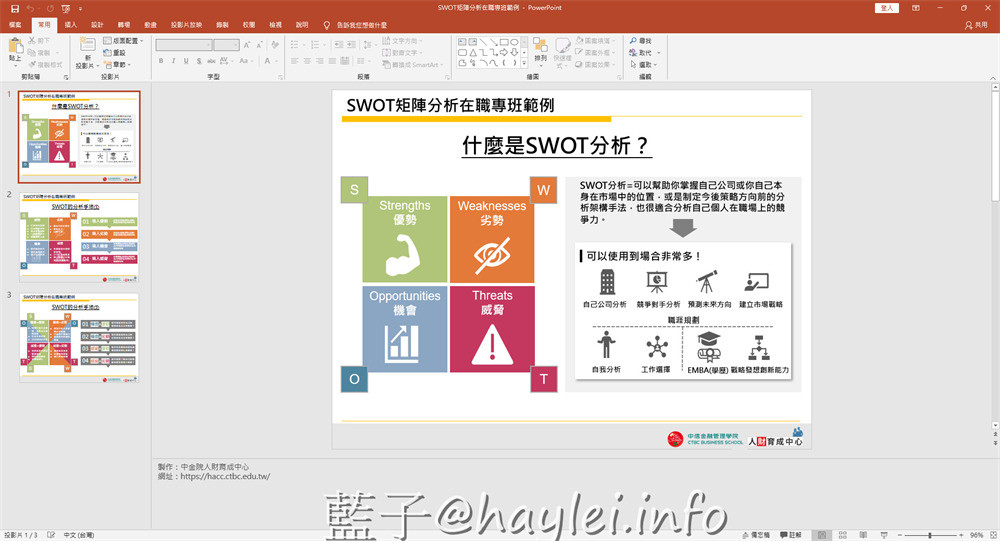
Task: Toggle underline formatting
Action: (186, 61)
